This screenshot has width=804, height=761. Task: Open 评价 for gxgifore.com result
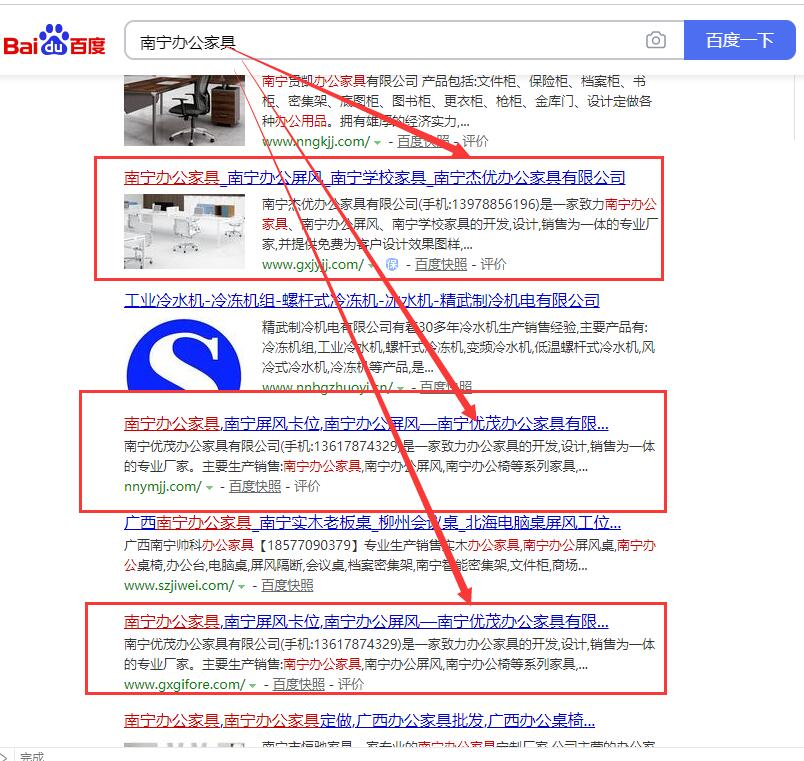(x=351, y=685)
